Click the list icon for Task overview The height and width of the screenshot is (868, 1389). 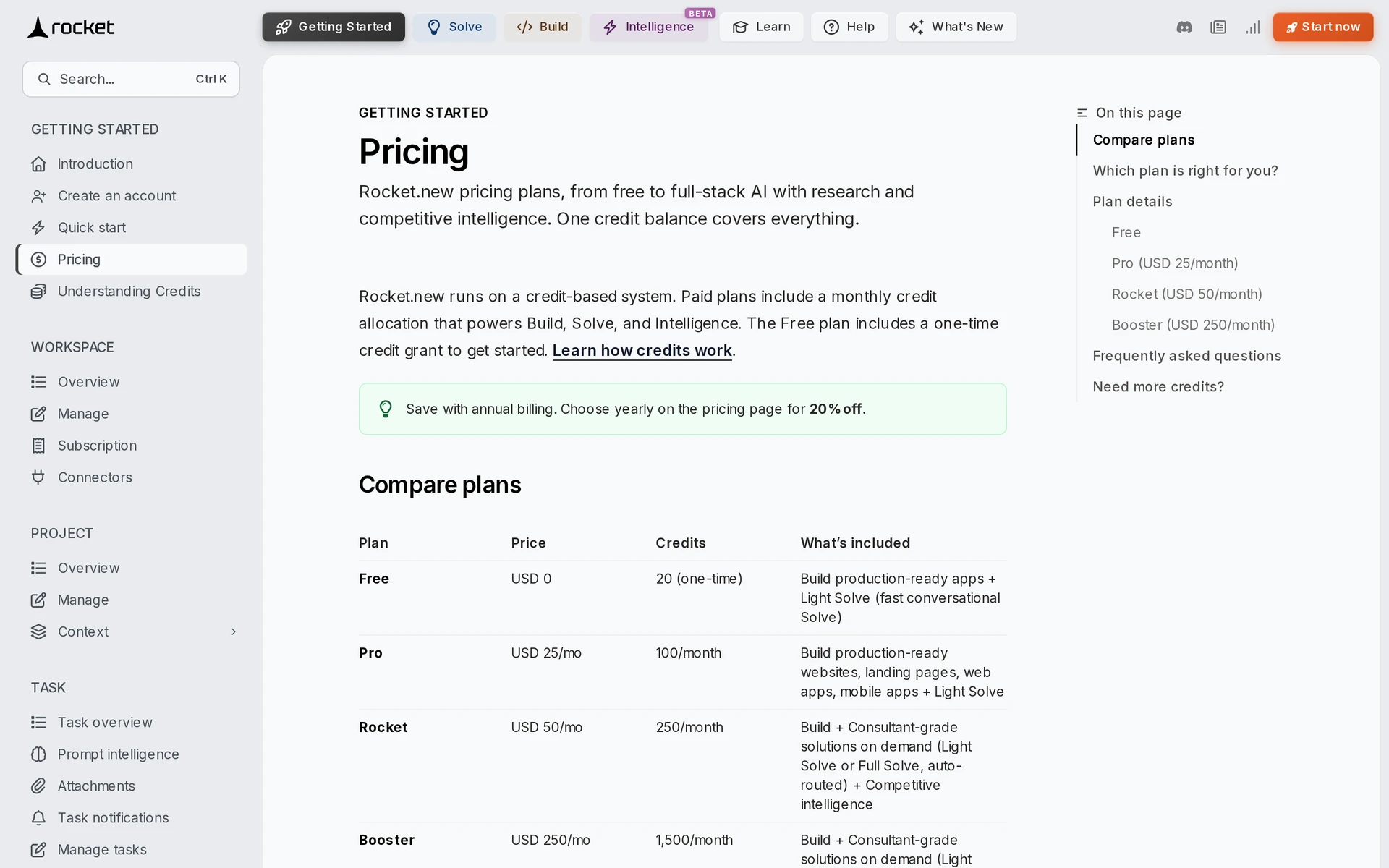38,723
